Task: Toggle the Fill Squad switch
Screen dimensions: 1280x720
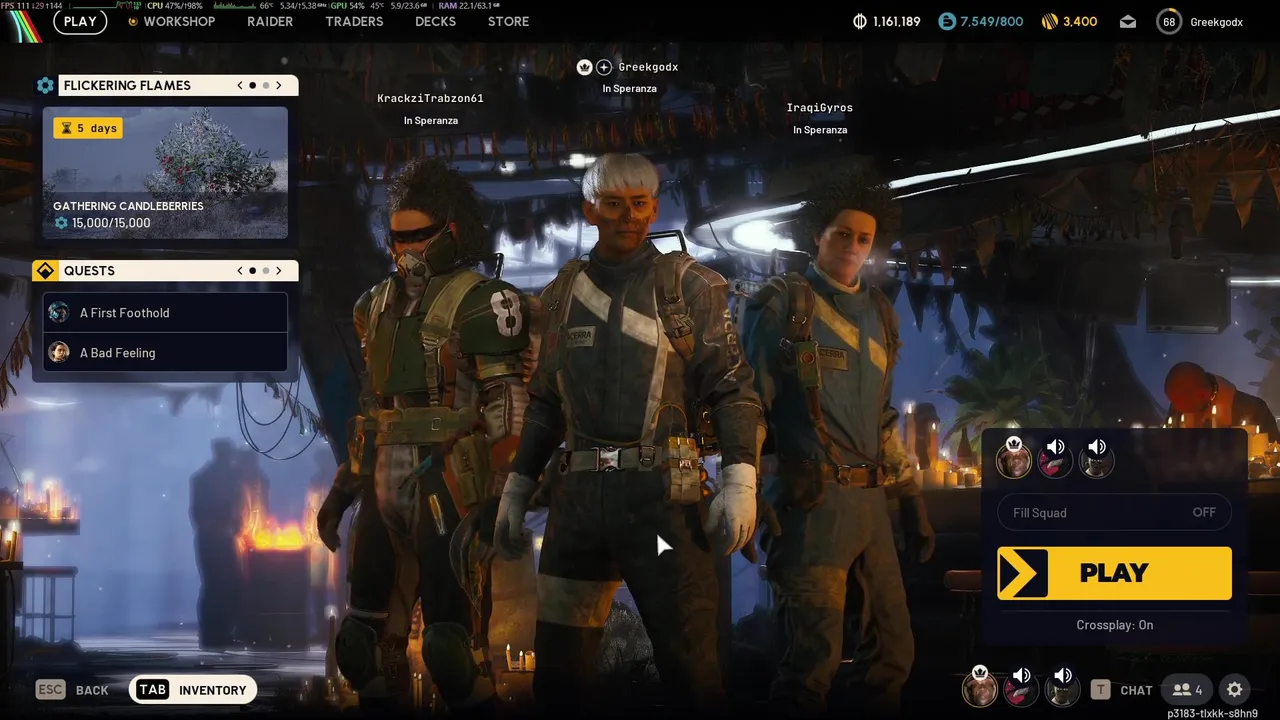Action: 1114,512
